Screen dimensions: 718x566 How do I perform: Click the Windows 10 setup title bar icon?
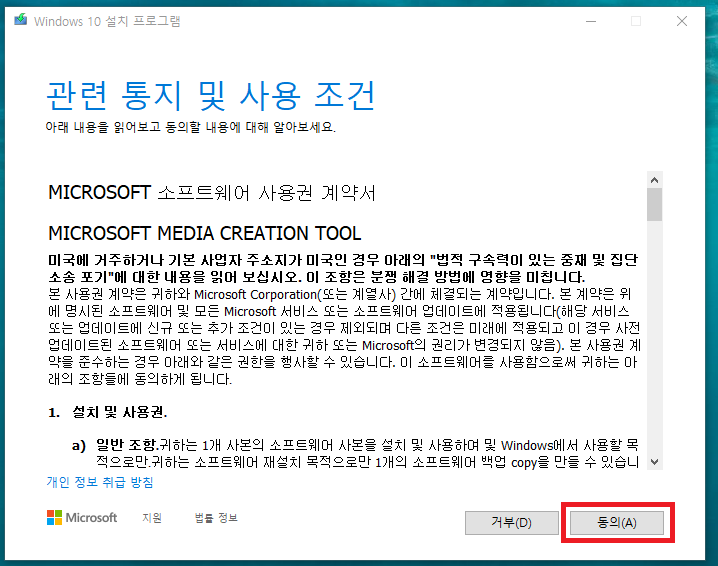click(x=20, y=20)
